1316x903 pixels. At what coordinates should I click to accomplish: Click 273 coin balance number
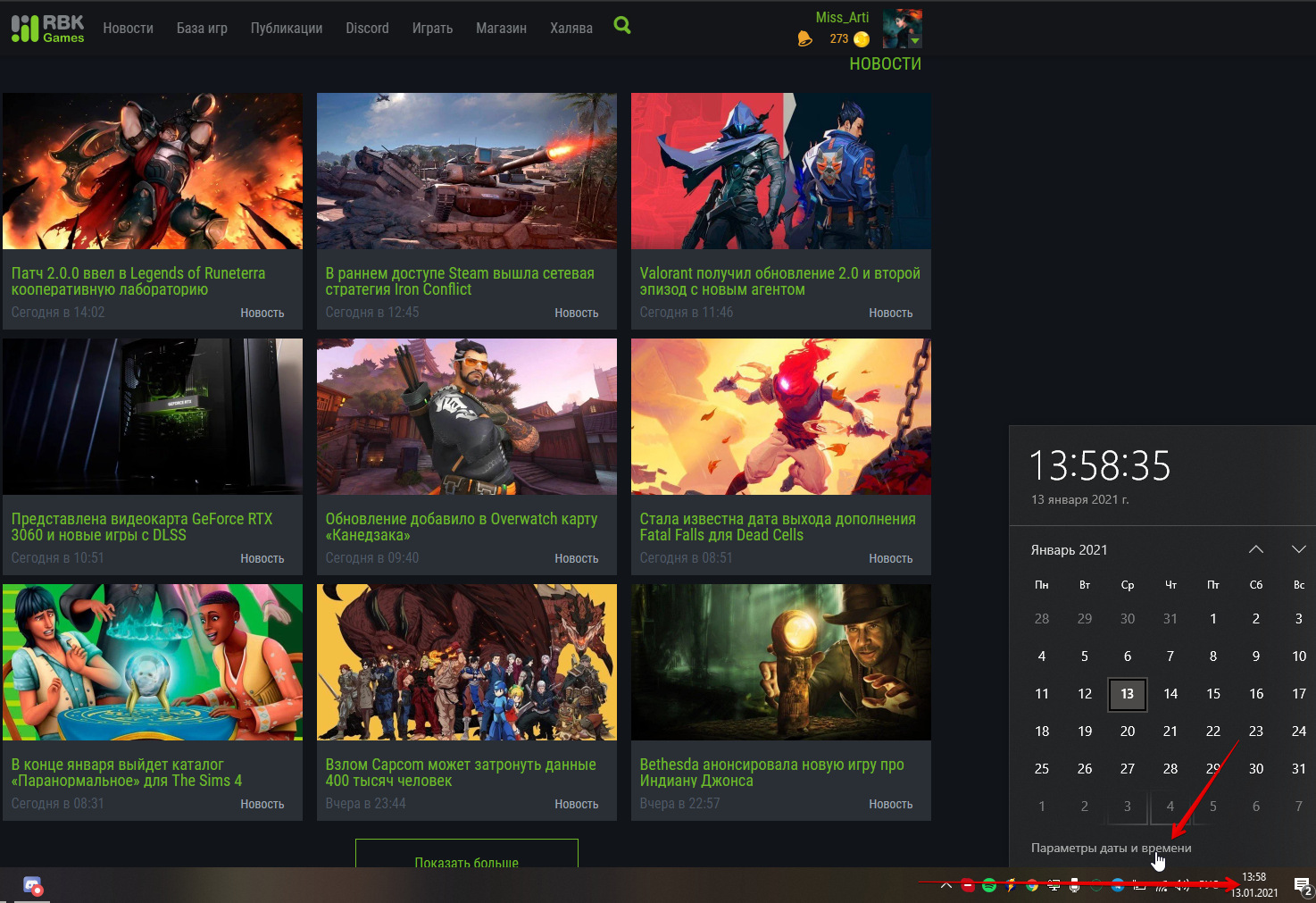click(x=839, y=38)
